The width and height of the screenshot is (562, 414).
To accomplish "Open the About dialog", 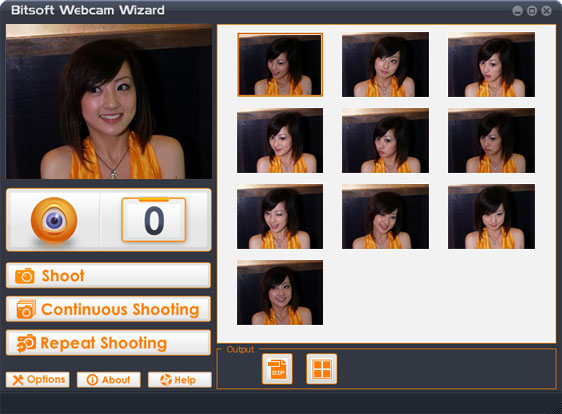I will click(x=109, y=380).
